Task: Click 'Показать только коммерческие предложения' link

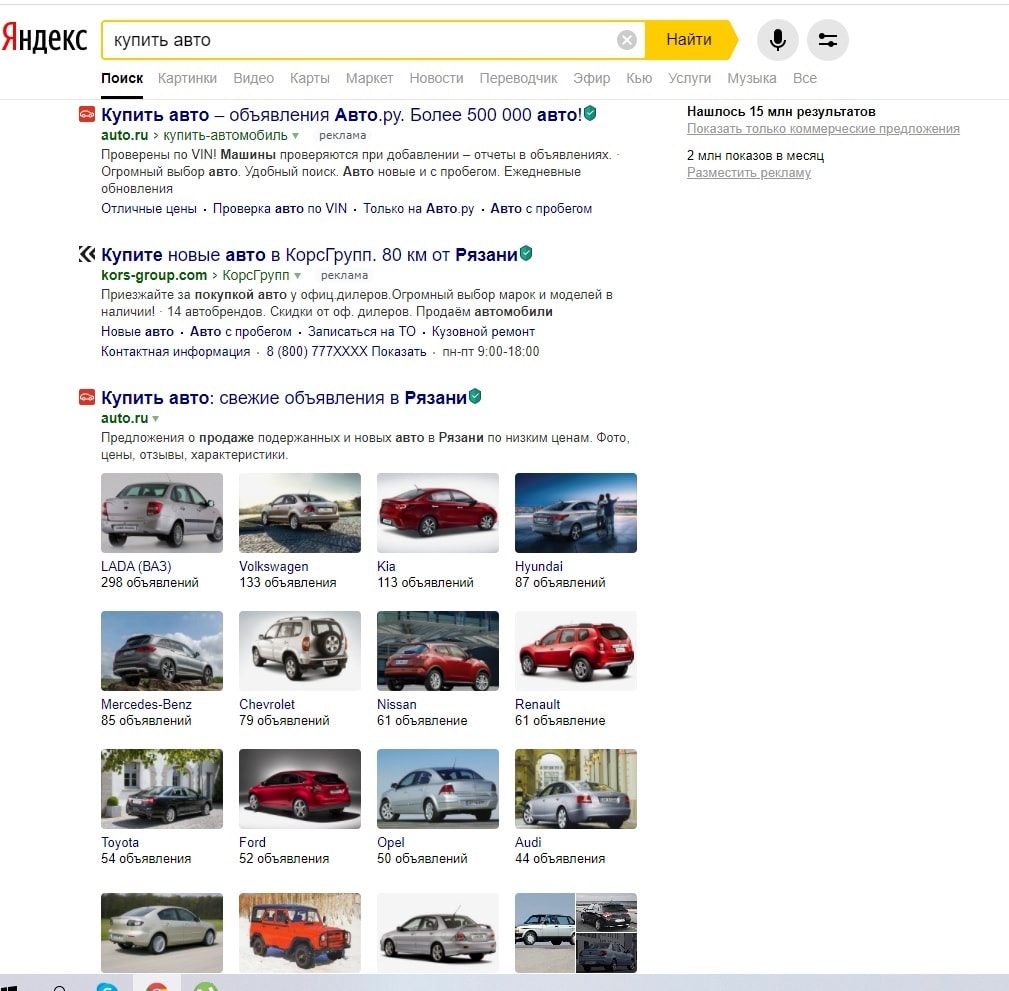Action: [x=823, y=129]
